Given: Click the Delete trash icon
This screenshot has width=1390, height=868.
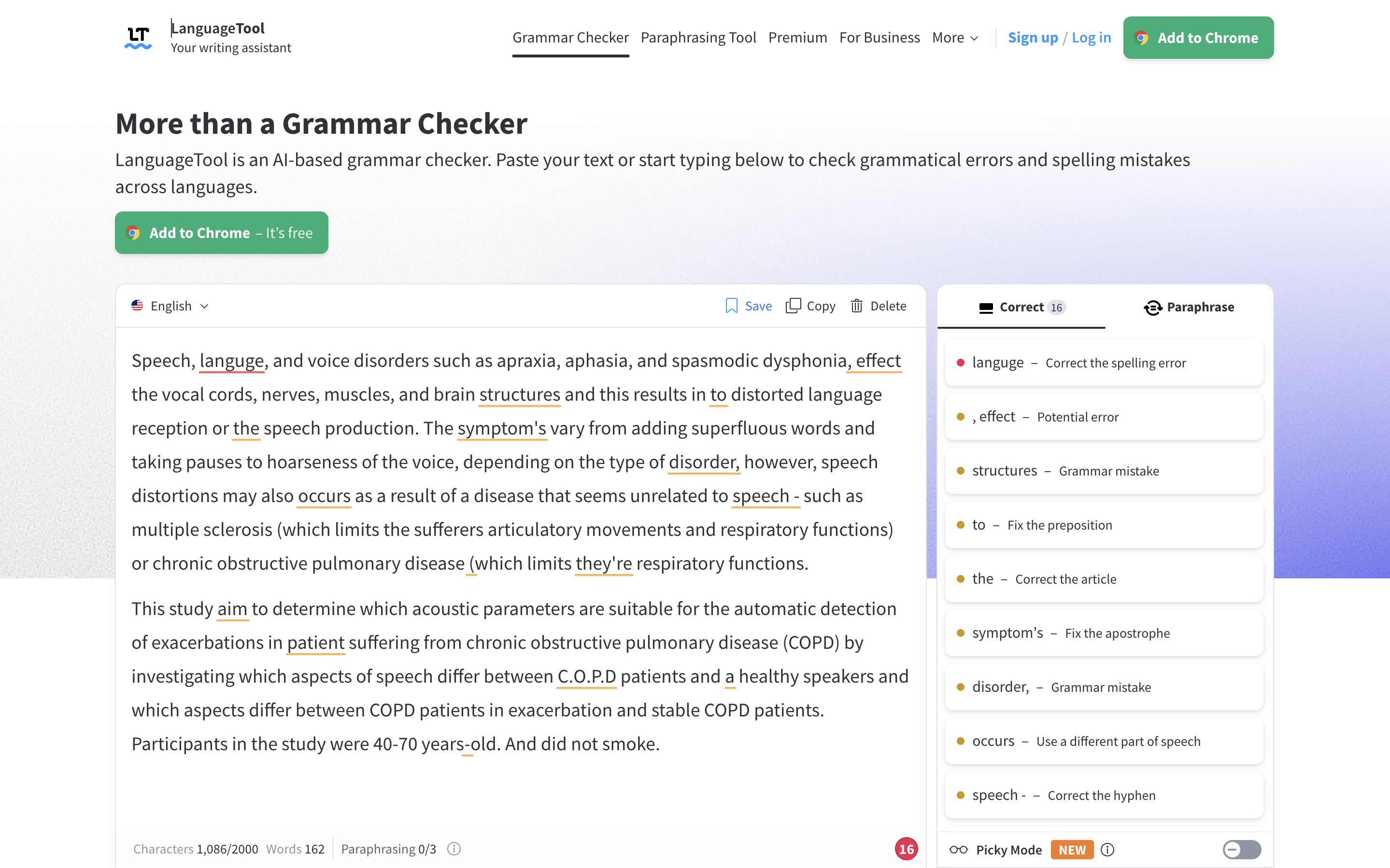Looking at the screenshot, I should point(856,306).
